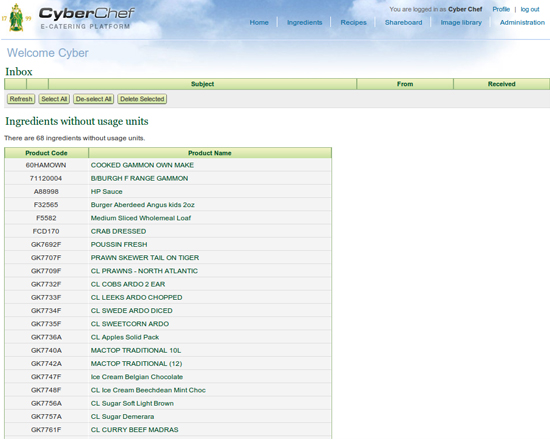The height and width of the screenshot is (446, 550).
Task: Click the Select All button
Action: (54, 99)
